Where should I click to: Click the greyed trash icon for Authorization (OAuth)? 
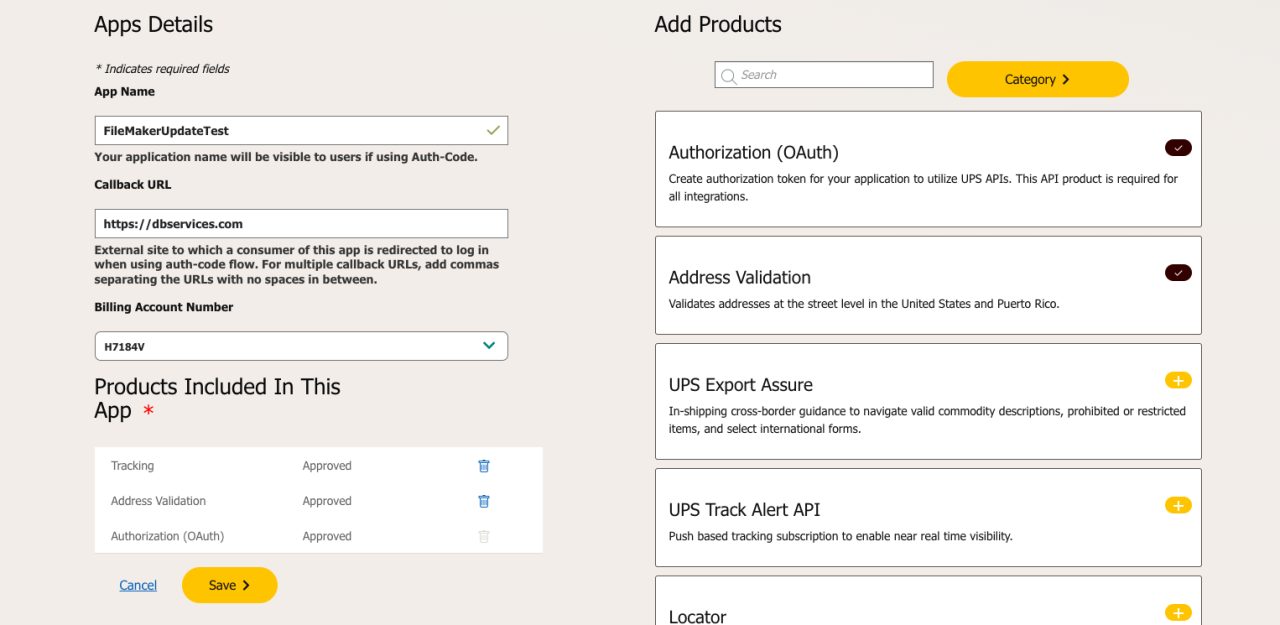(484, 536)
